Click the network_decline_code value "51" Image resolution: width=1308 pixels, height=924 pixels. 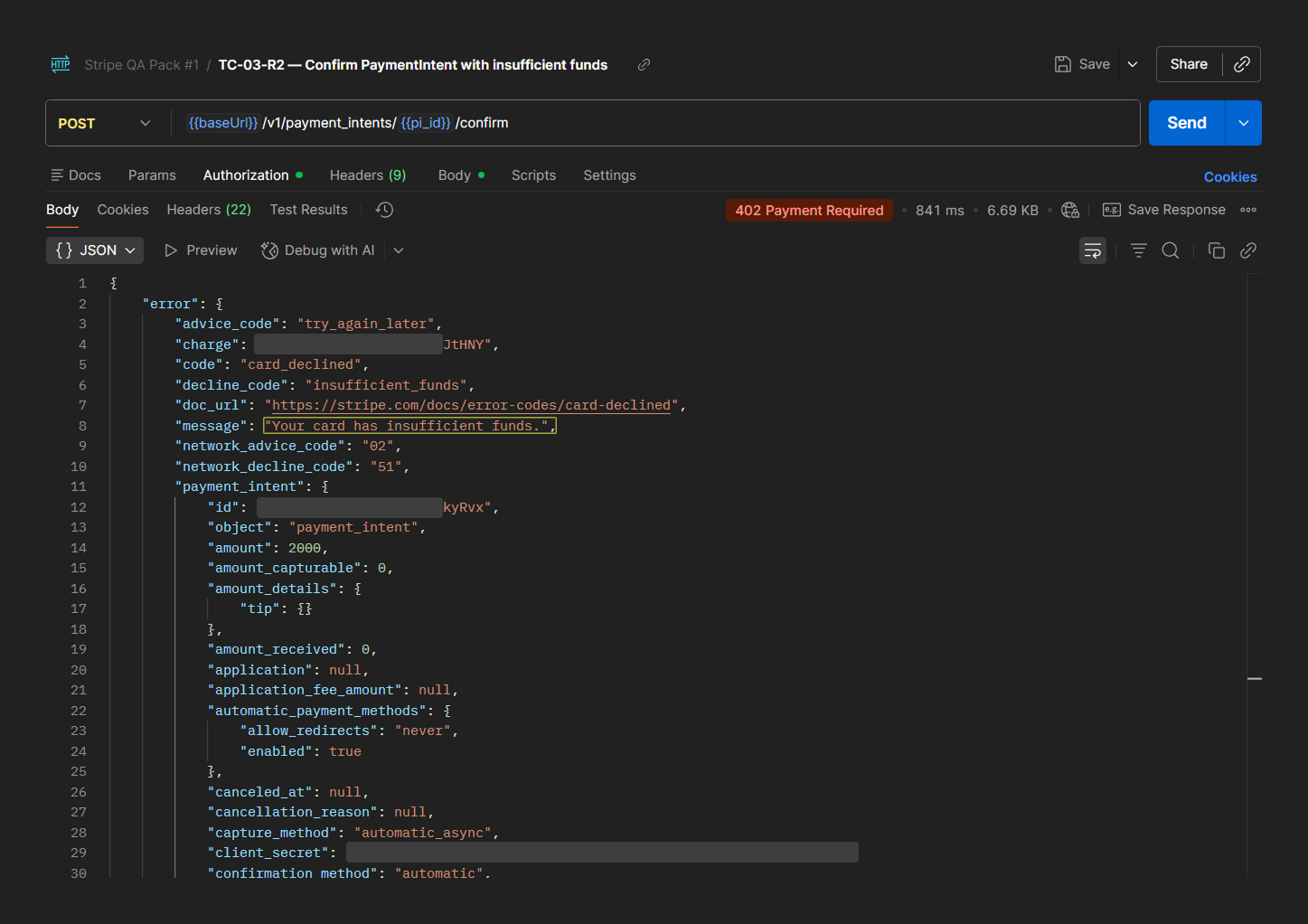[x=386, y=467]
